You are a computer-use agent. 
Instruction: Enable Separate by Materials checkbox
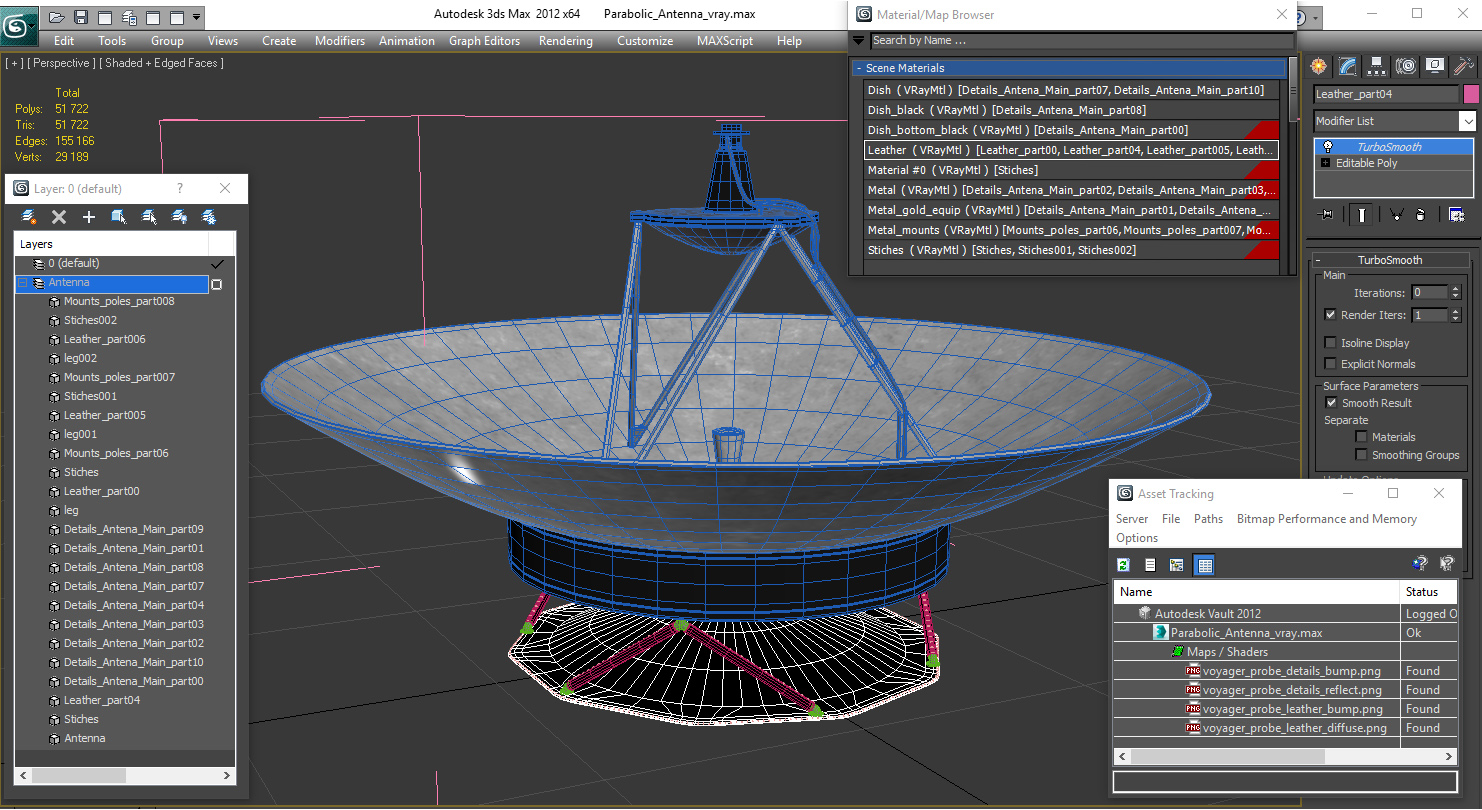coord(1361,437)
